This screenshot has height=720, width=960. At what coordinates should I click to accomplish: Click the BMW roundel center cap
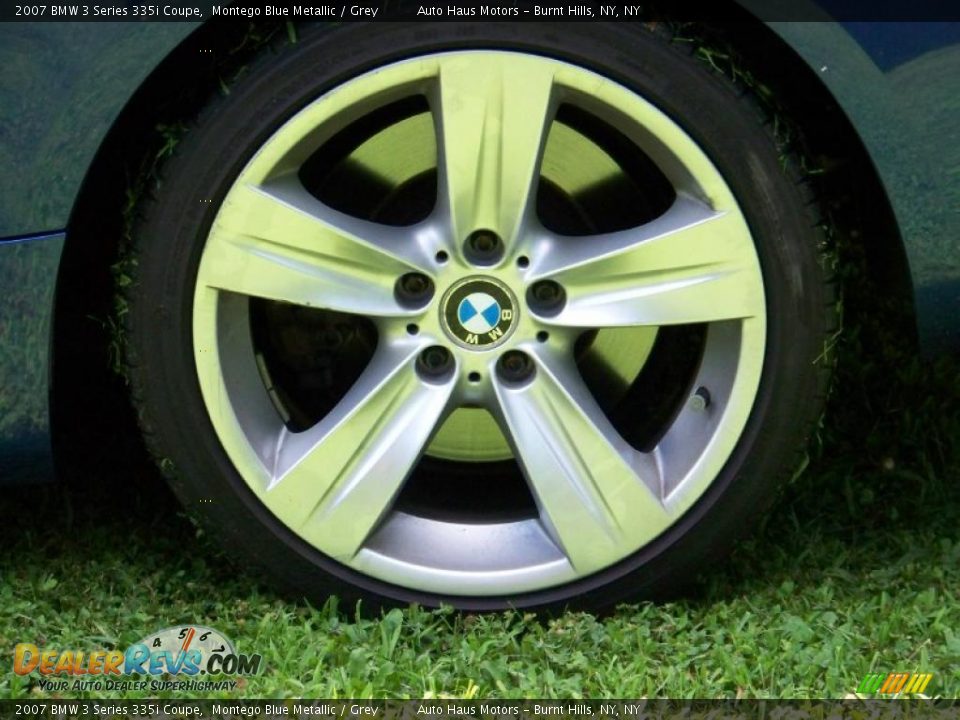(479, 313)
